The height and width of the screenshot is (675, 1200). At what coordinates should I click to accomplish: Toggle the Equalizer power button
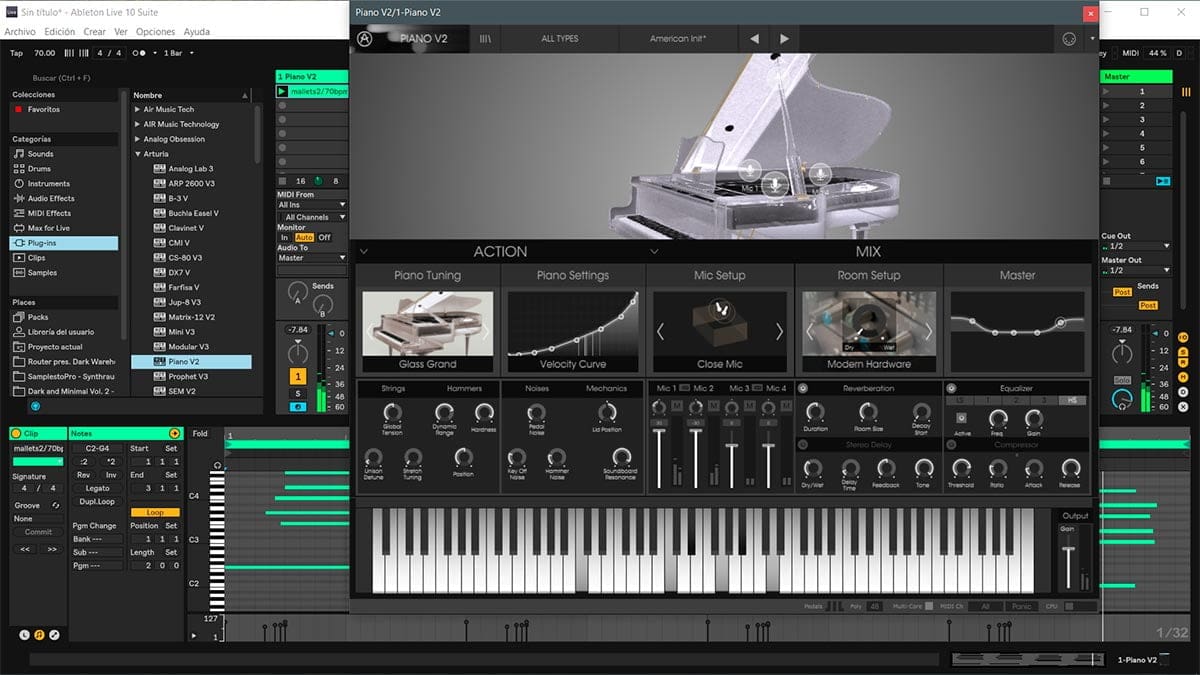click(x=951, y=388)
